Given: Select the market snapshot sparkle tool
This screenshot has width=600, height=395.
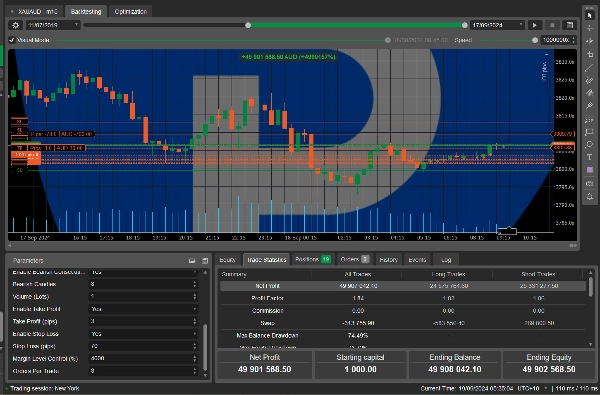Looking at the screenshot, I should pos(590,41).
